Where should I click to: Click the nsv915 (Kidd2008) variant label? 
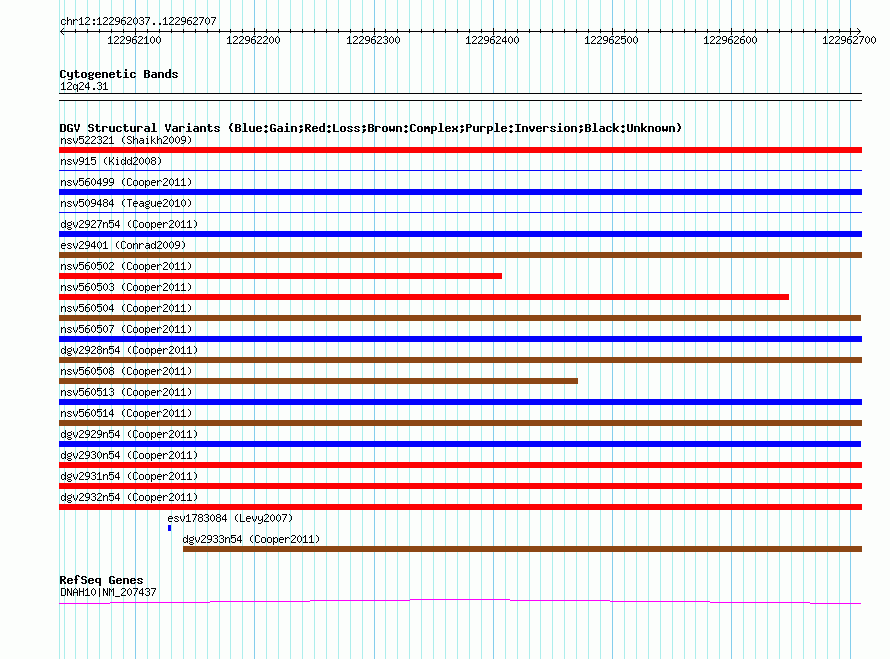point(111,161)
